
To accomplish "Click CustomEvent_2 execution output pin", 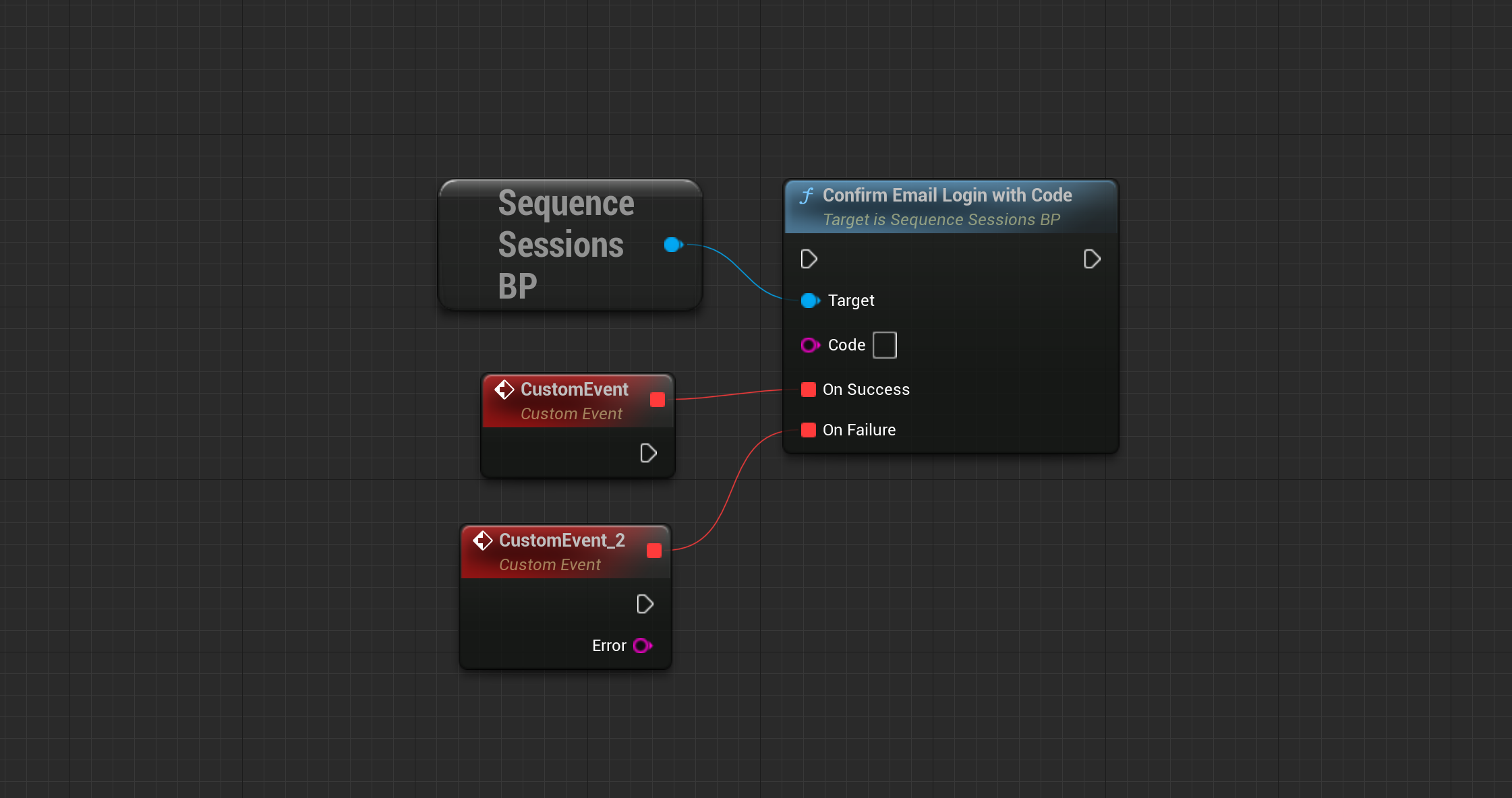I will pos(645,604).
